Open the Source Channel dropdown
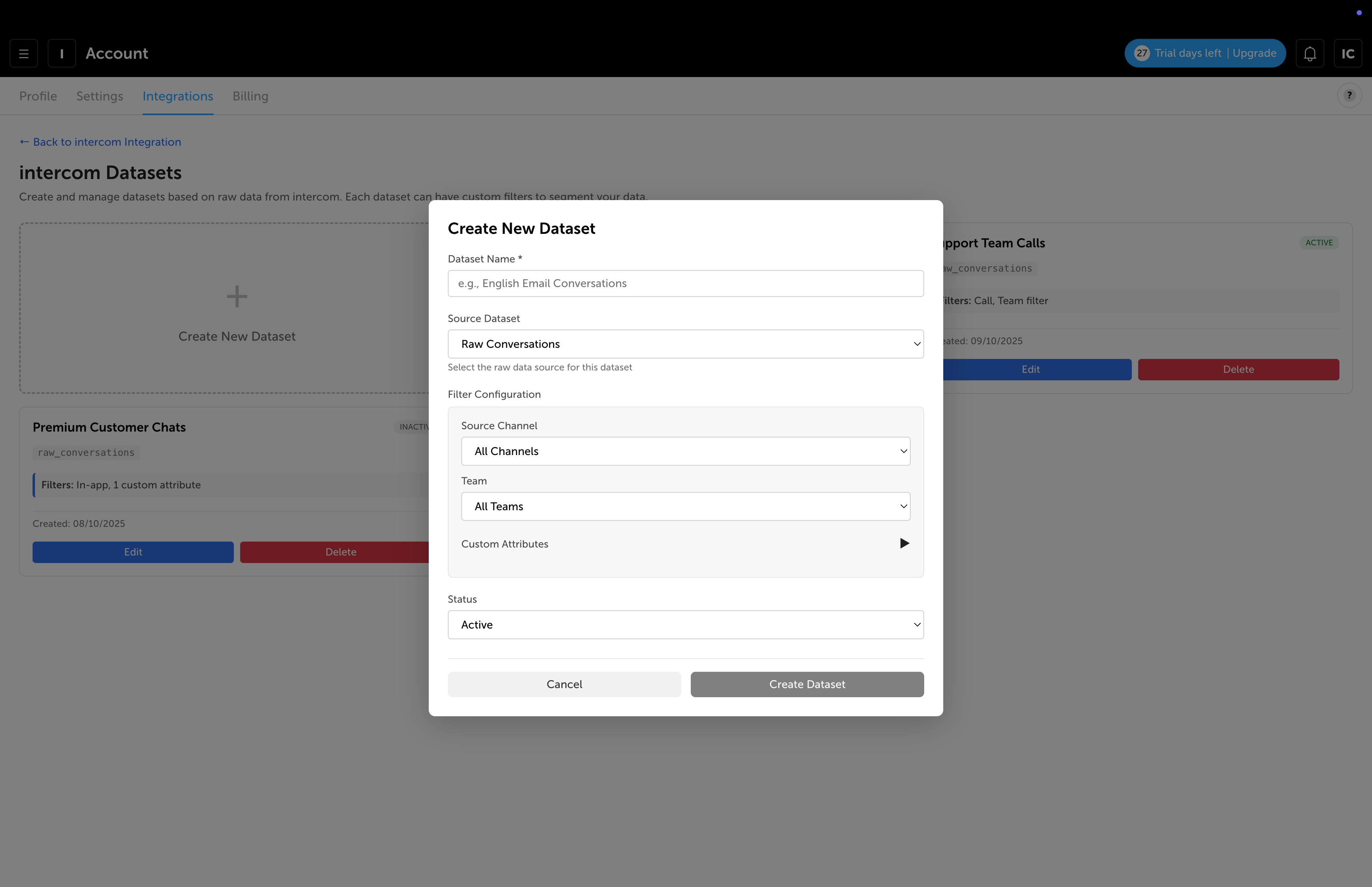1372x887 pixels. click(686, 451)
